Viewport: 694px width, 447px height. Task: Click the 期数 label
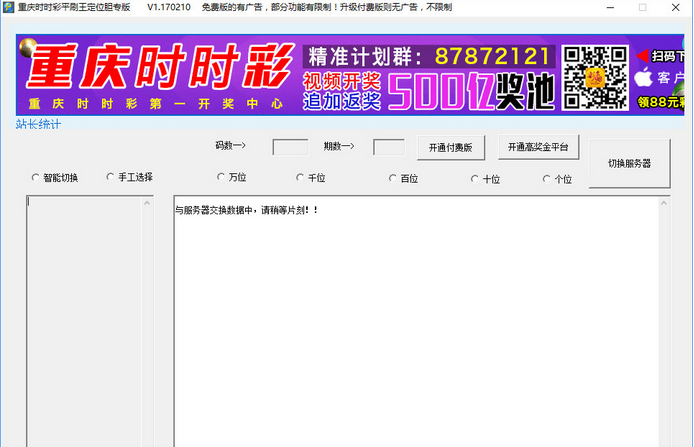point(339,146)
